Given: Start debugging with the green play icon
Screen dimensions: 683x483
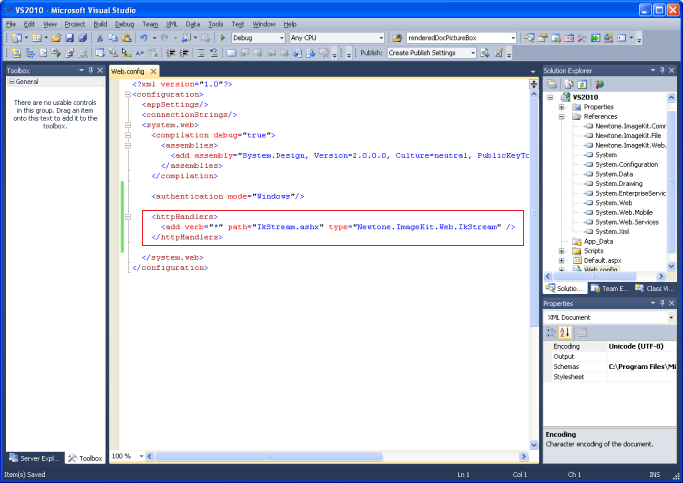Looking at the screenshot, I should [x=223, y=38].
